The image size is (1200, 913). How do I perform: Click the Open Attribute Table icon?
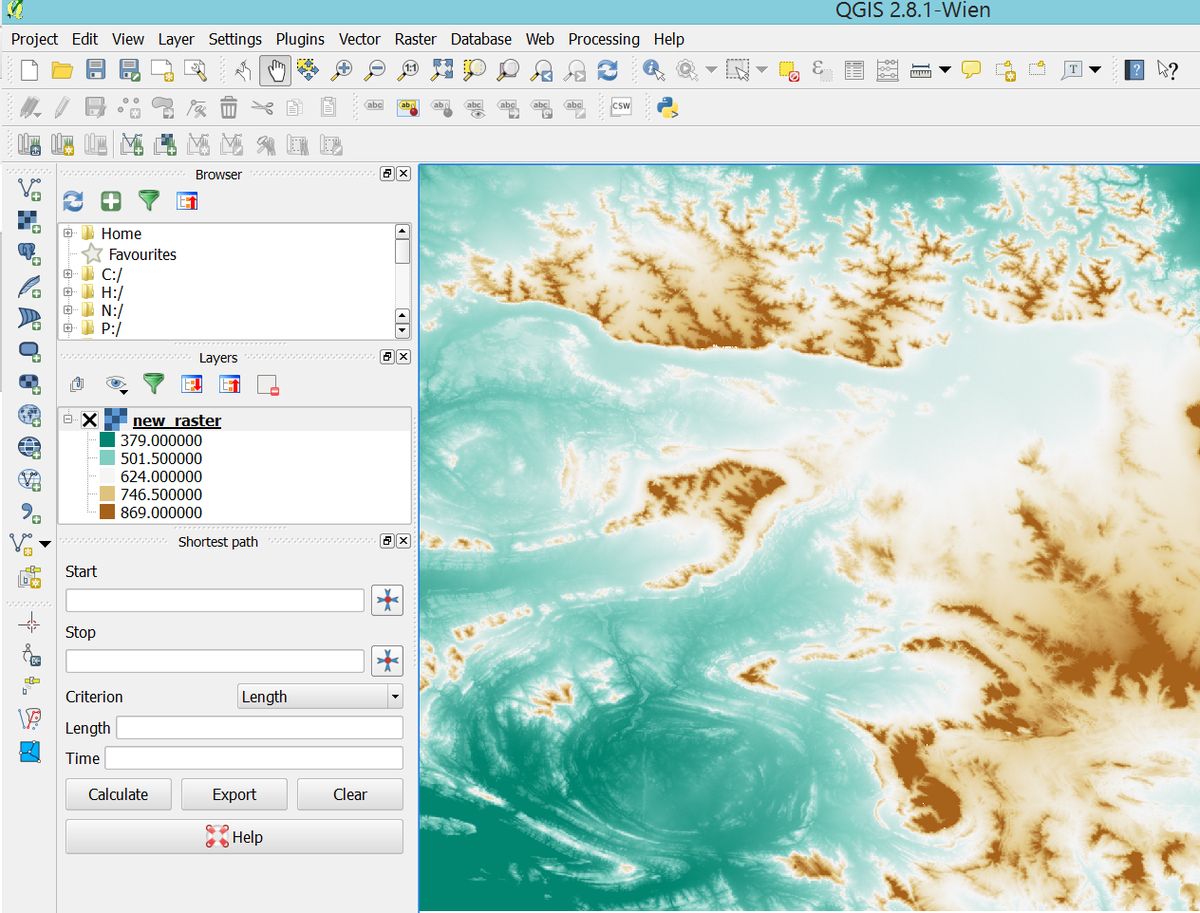coord(854,70)
